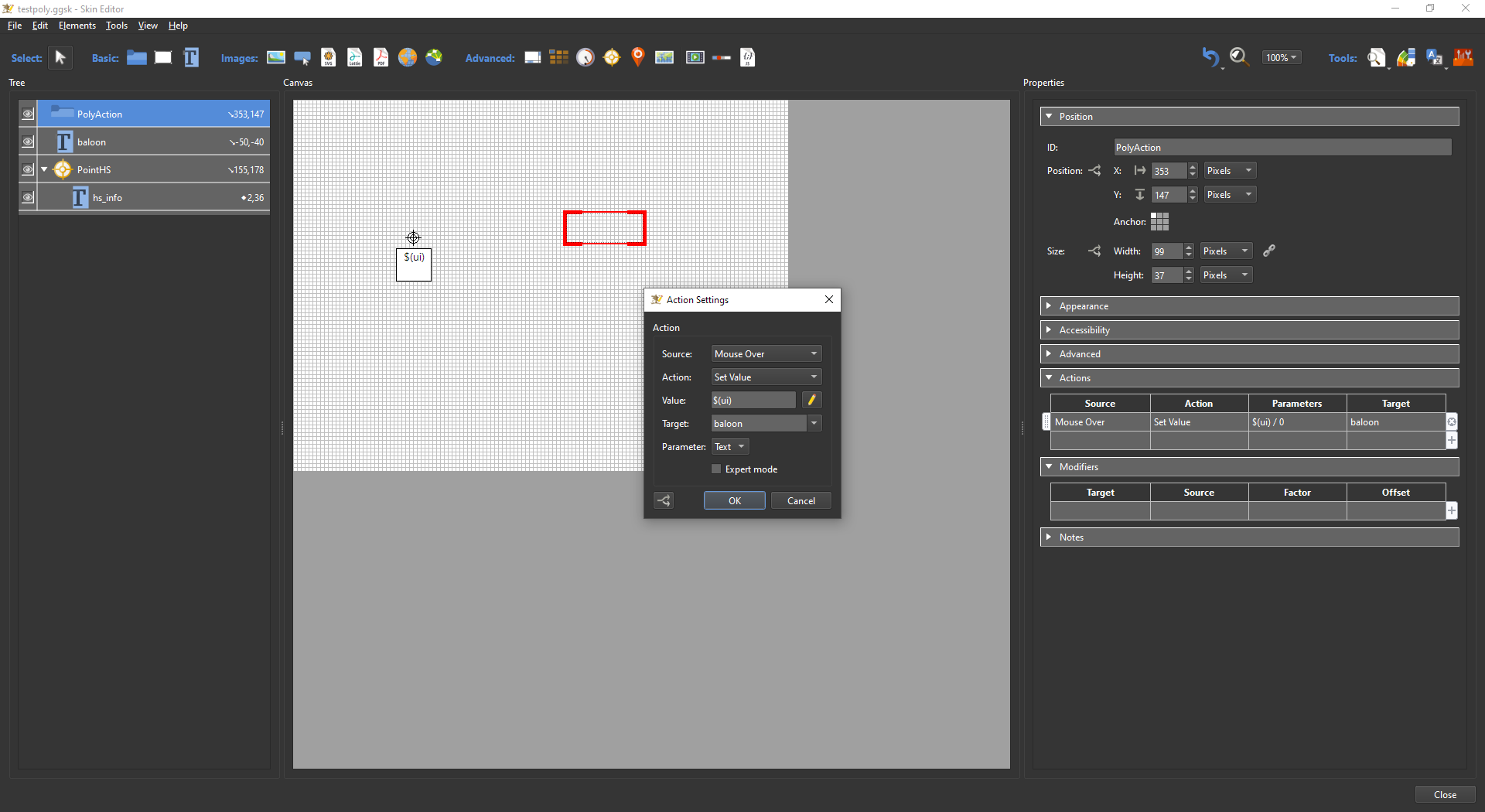Click the Value input field containing $(ui)
The height and width of the screenshot is (812, 1485).
[x=753, y=400]
